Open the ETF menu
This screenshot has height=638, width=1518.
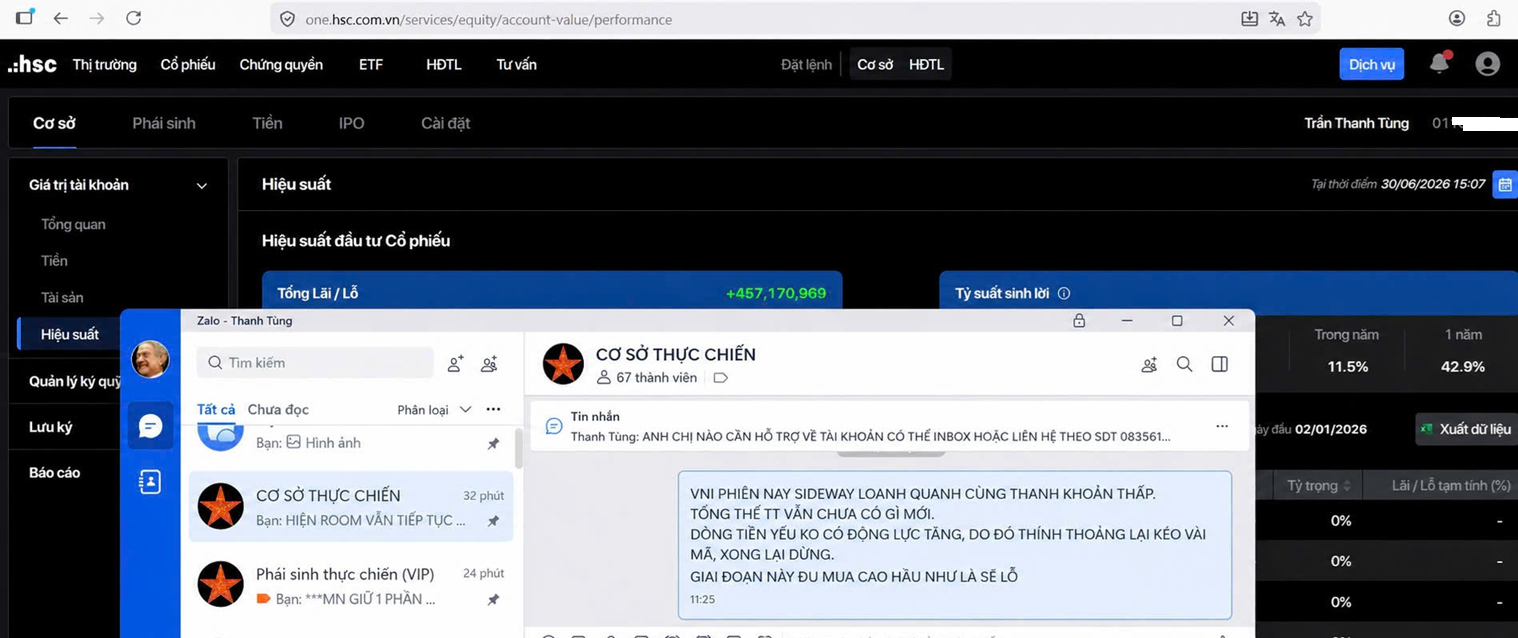[x=371, y=65]
